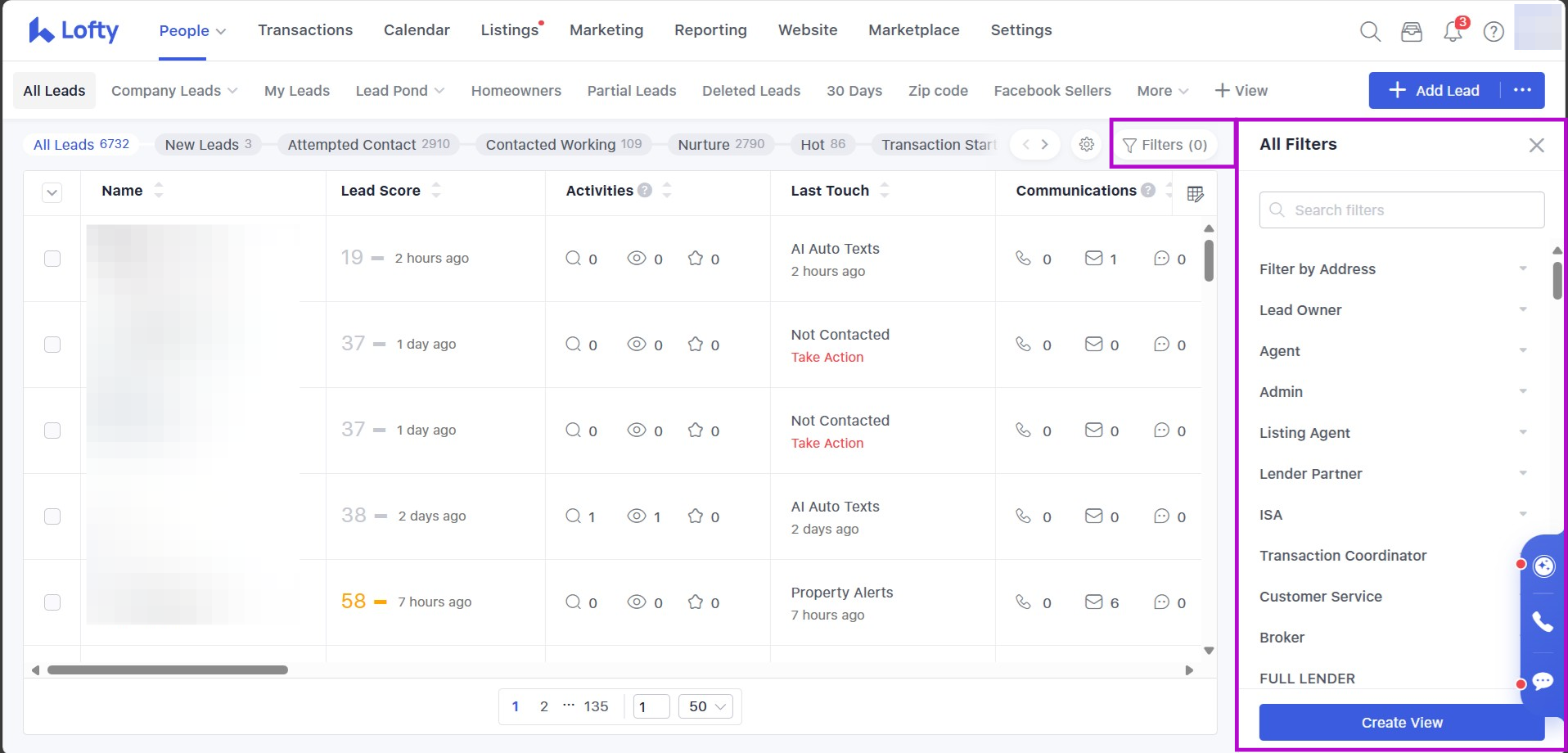Viewport: 1568px width, 753px height.
Task: Open the floating chat bubble icon
Action: (1543, 681)
